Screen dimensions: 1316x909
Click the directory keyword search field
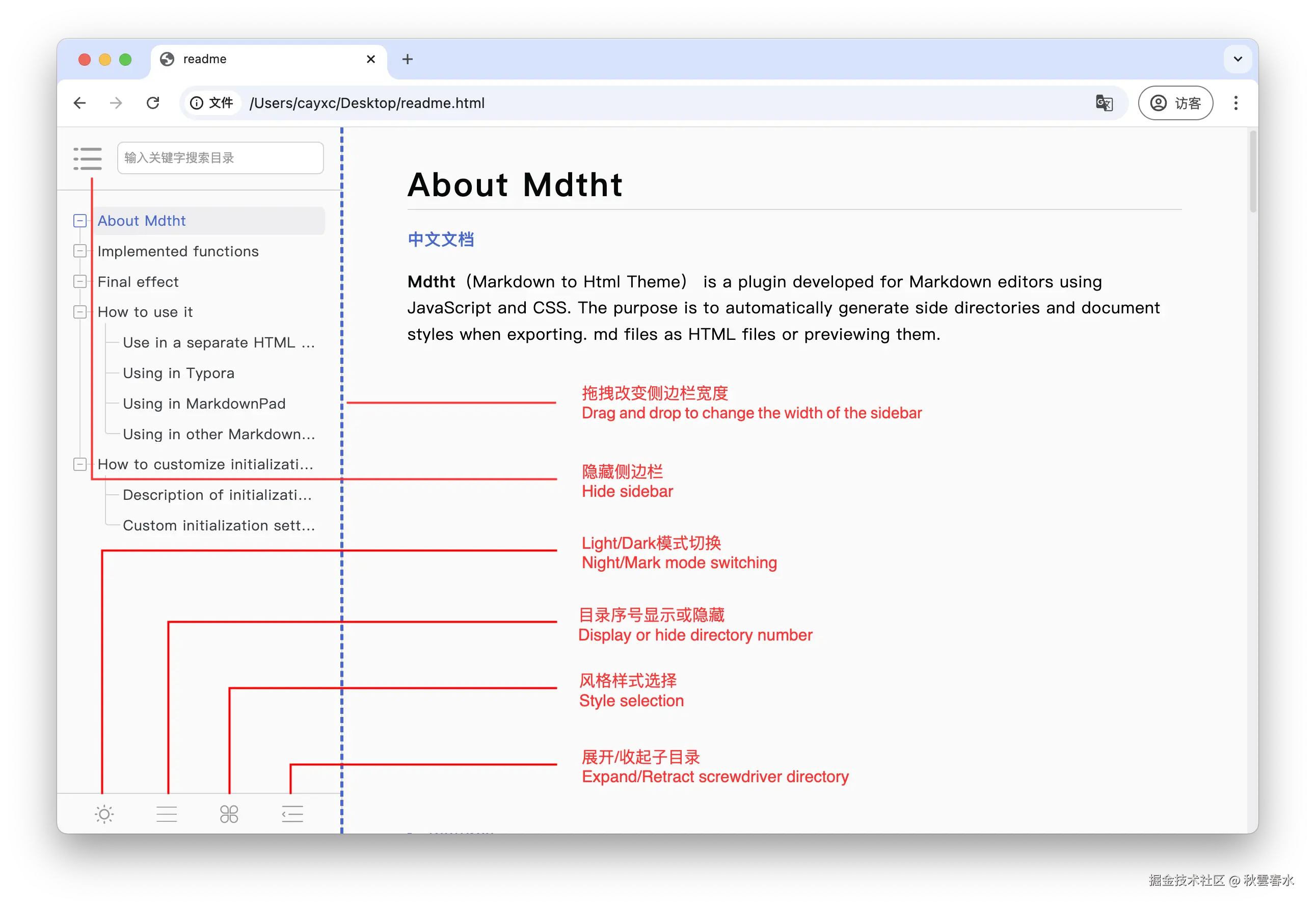pos(221,158)
